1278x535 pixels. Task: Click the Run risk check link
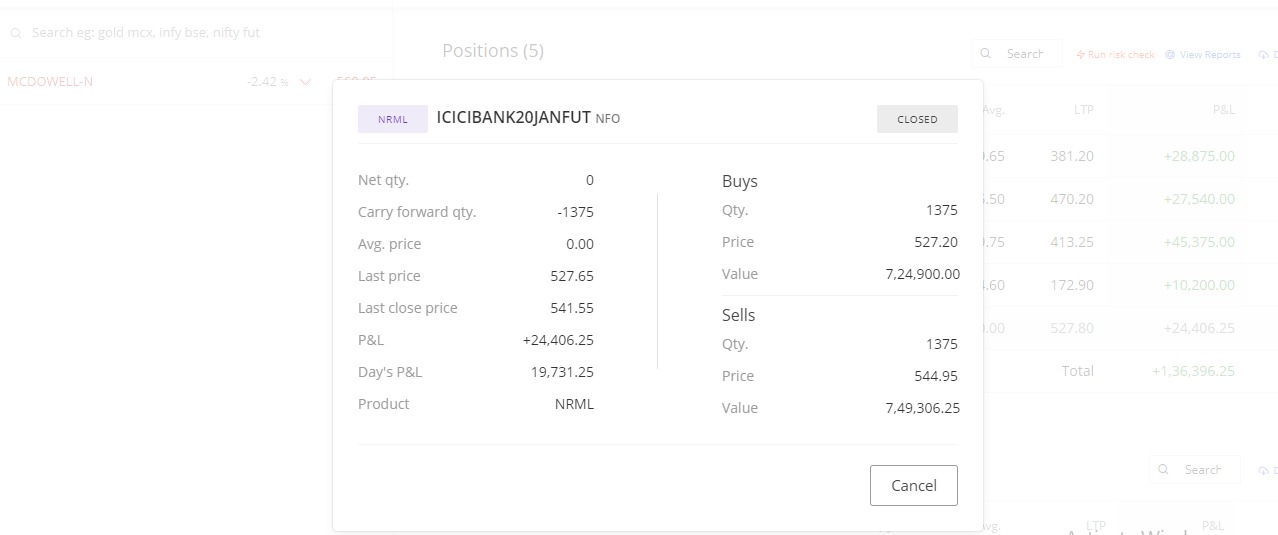pos(1121,55)
